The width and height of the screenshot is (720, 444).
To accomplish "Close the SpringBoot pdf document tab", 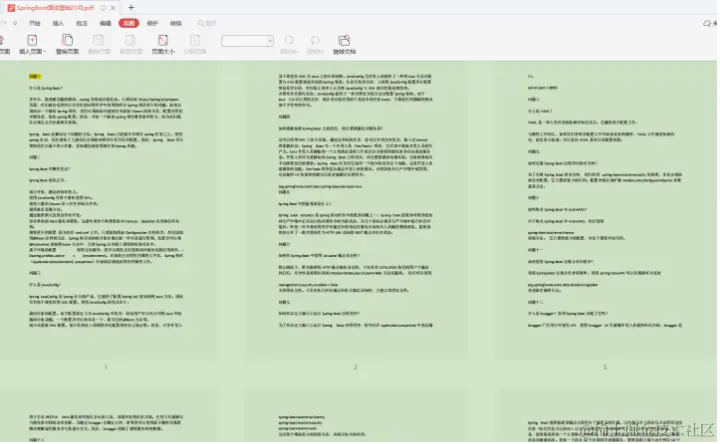I will coord(113,8).
